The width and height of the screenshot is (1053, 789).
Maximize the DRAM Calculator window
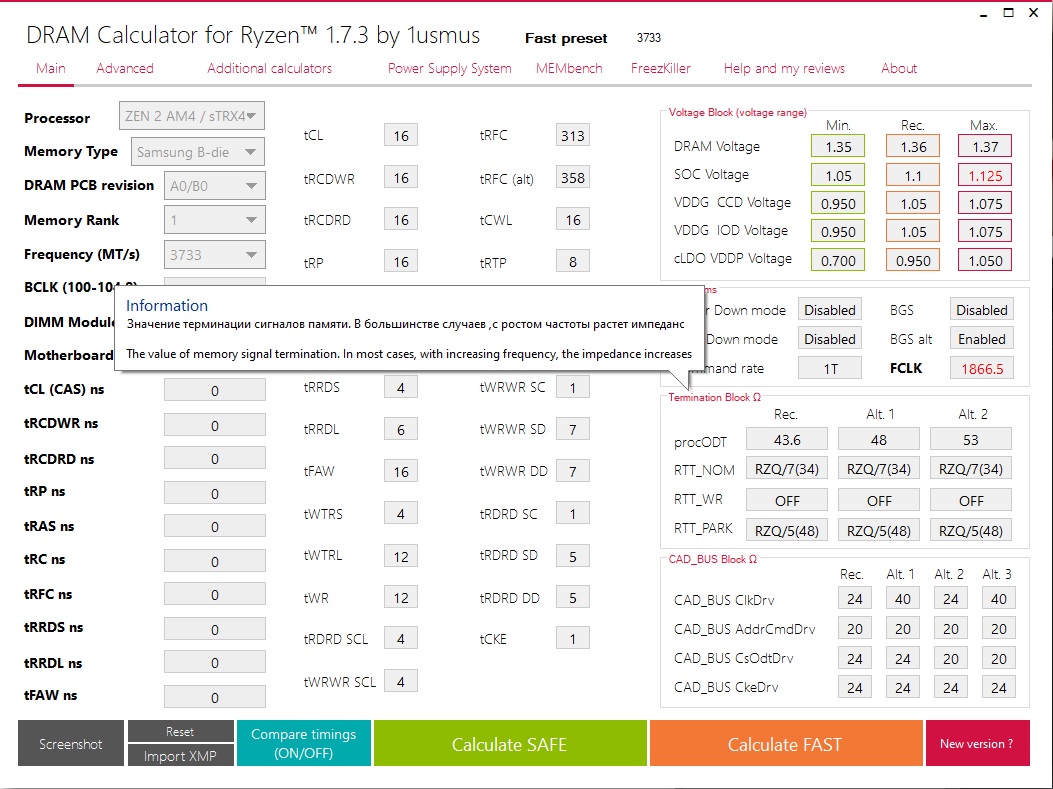1009,13
